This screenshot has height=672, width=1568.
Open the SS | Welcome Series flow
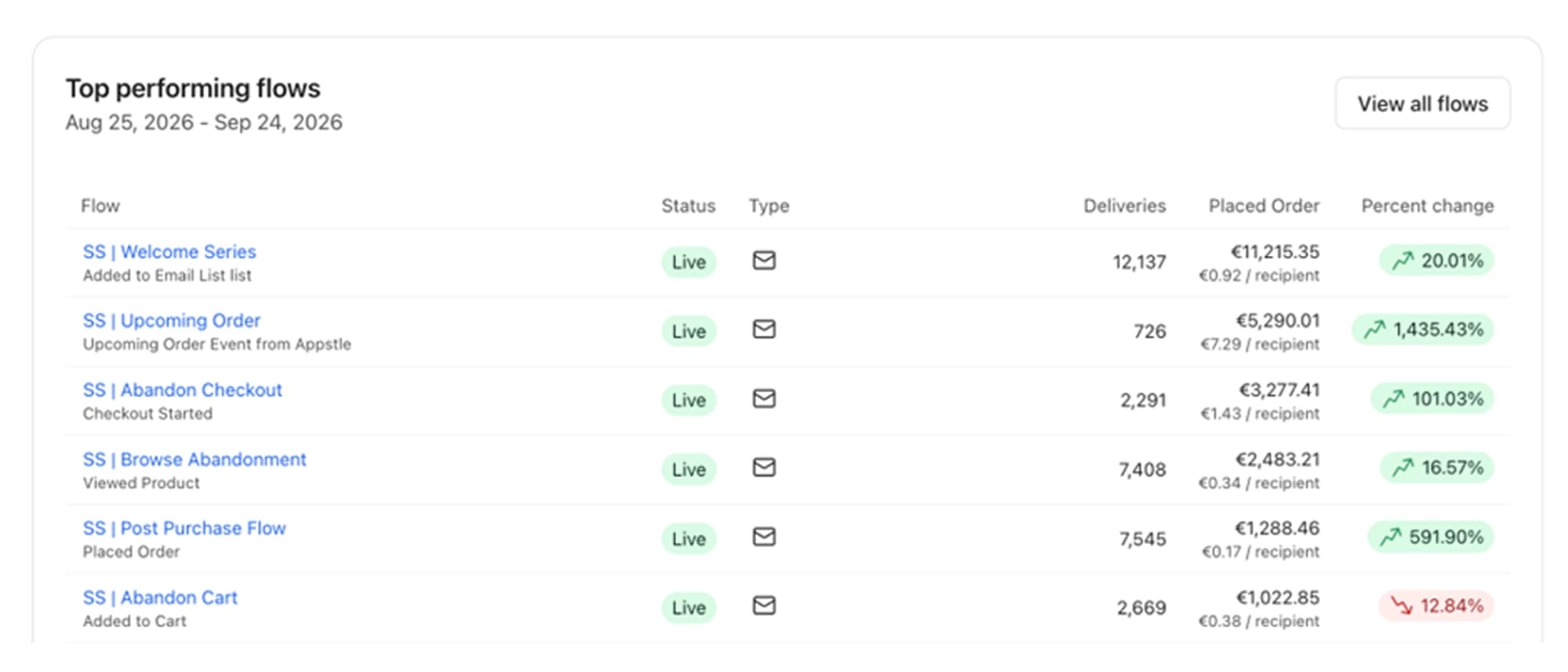pos(170,252)
